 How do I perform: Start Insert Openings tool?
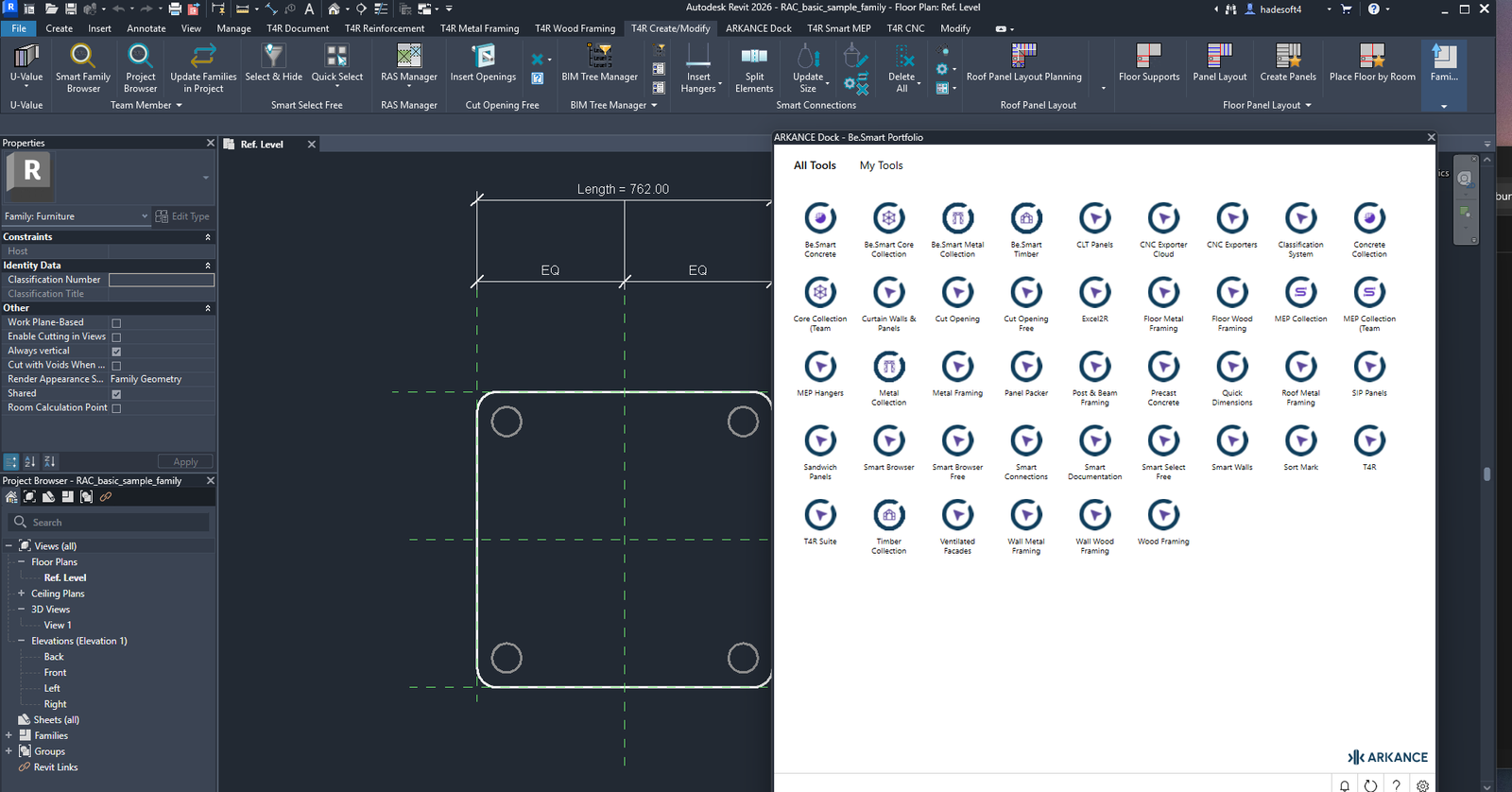483,64
